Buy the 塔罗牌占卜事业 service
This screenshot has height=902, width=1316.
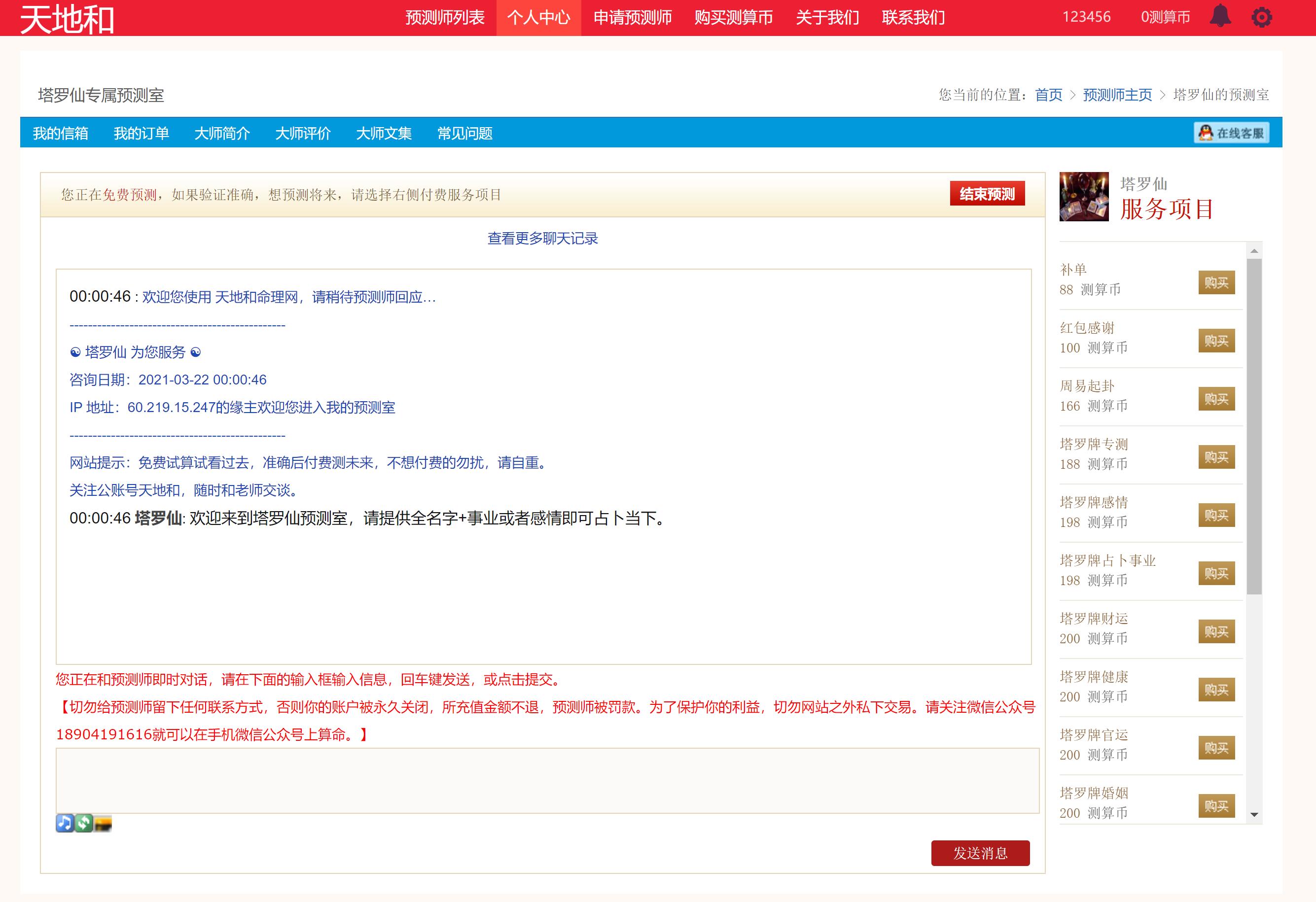pos(1216,574)
